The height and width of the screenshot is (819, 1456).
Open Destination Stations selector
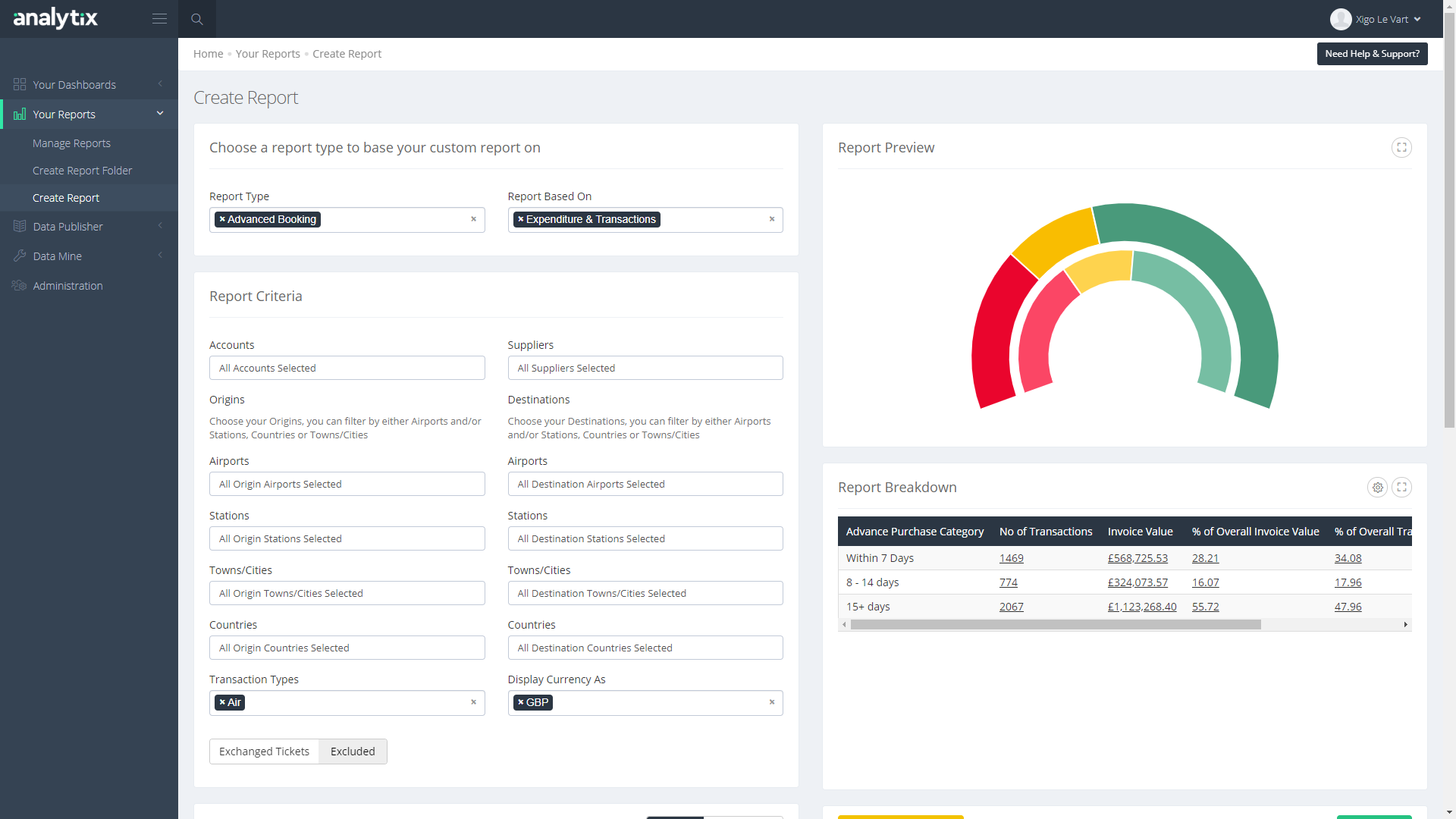click(645, 538)
